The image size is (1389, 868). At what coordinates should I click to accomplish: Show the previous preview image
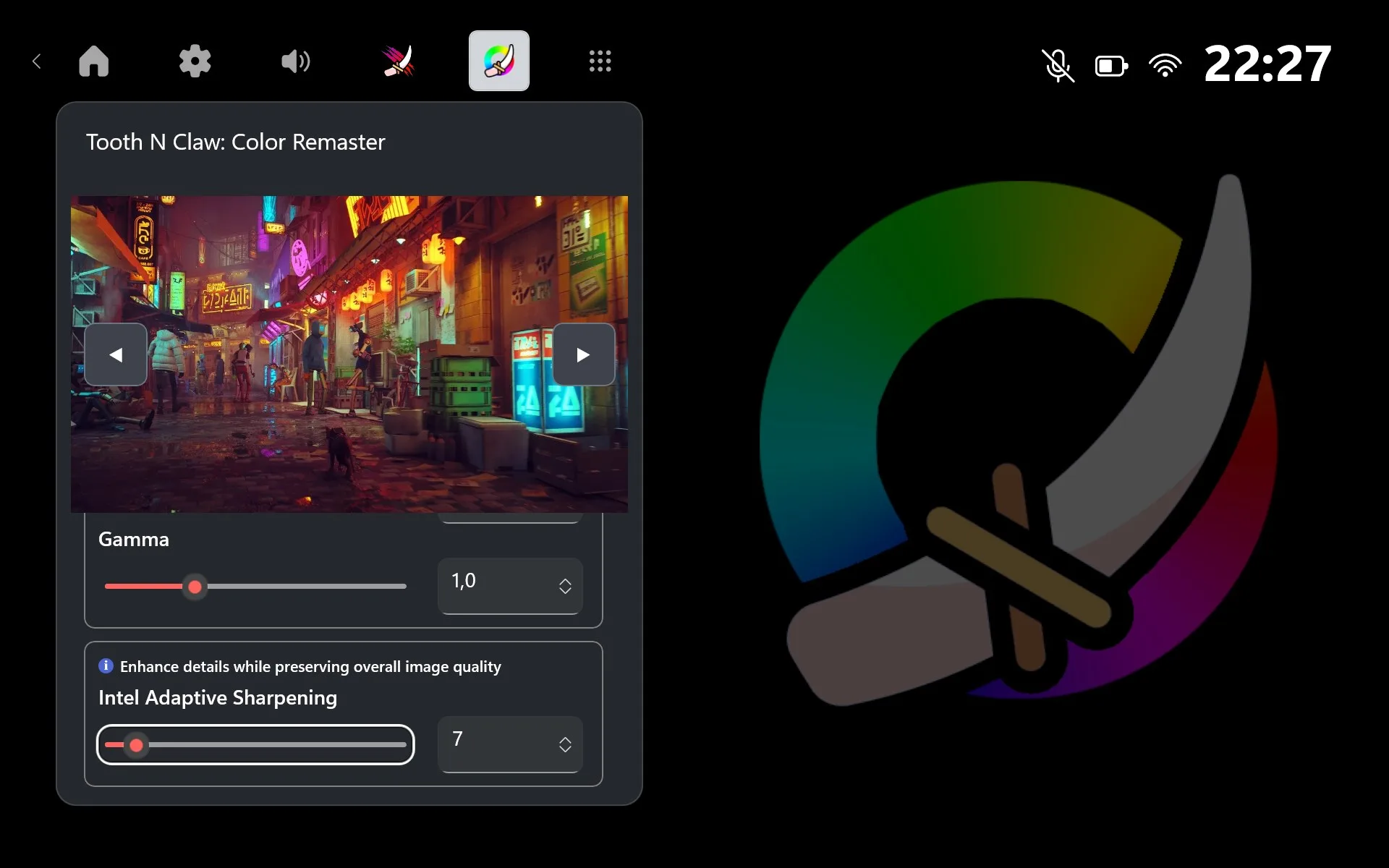[x=116, y=354]
